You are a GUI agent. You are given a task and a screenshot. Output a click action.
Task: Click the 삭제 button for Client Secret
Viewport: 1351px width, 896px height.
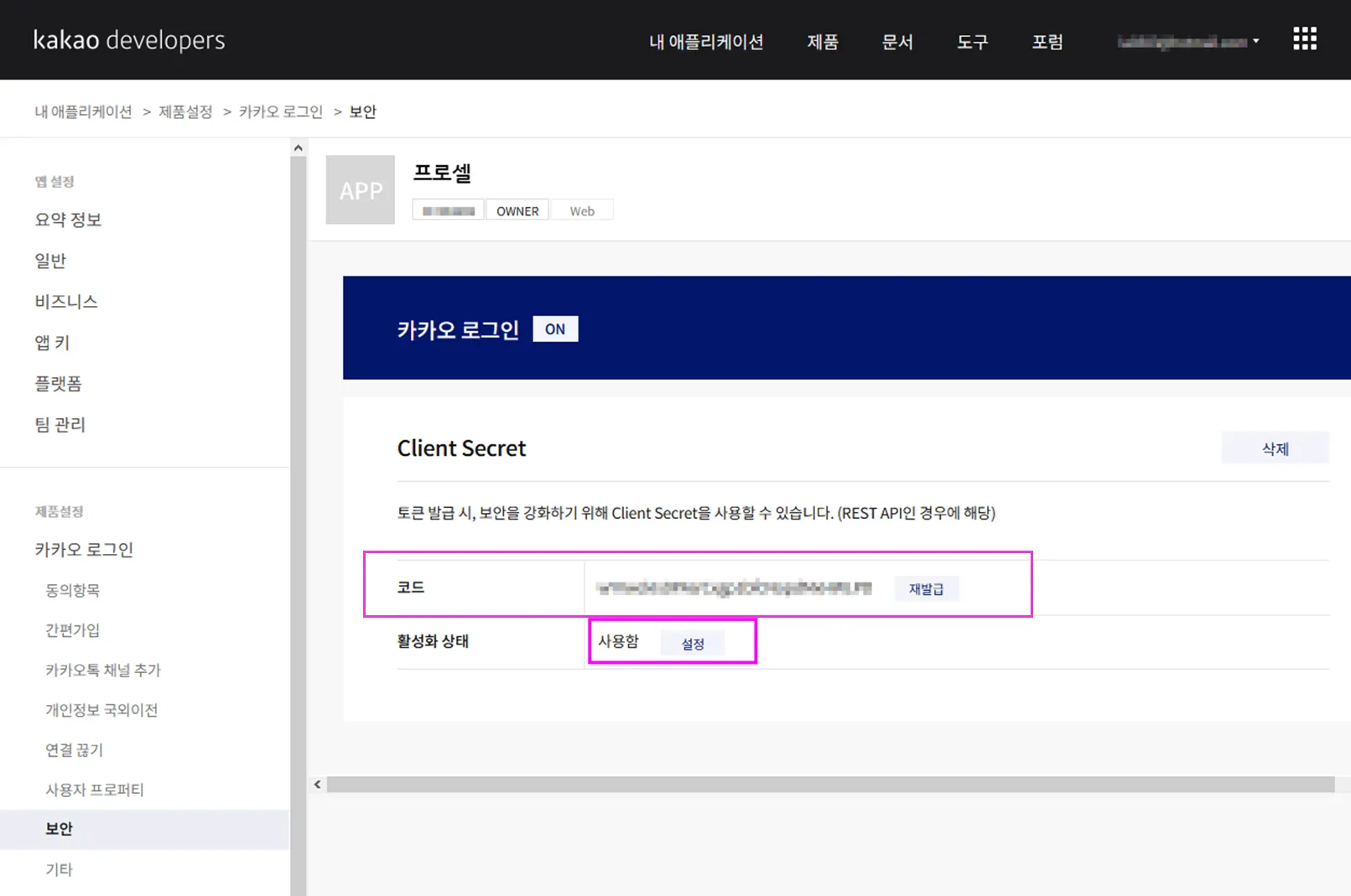pyautogui.click(x=1275, y=448)
